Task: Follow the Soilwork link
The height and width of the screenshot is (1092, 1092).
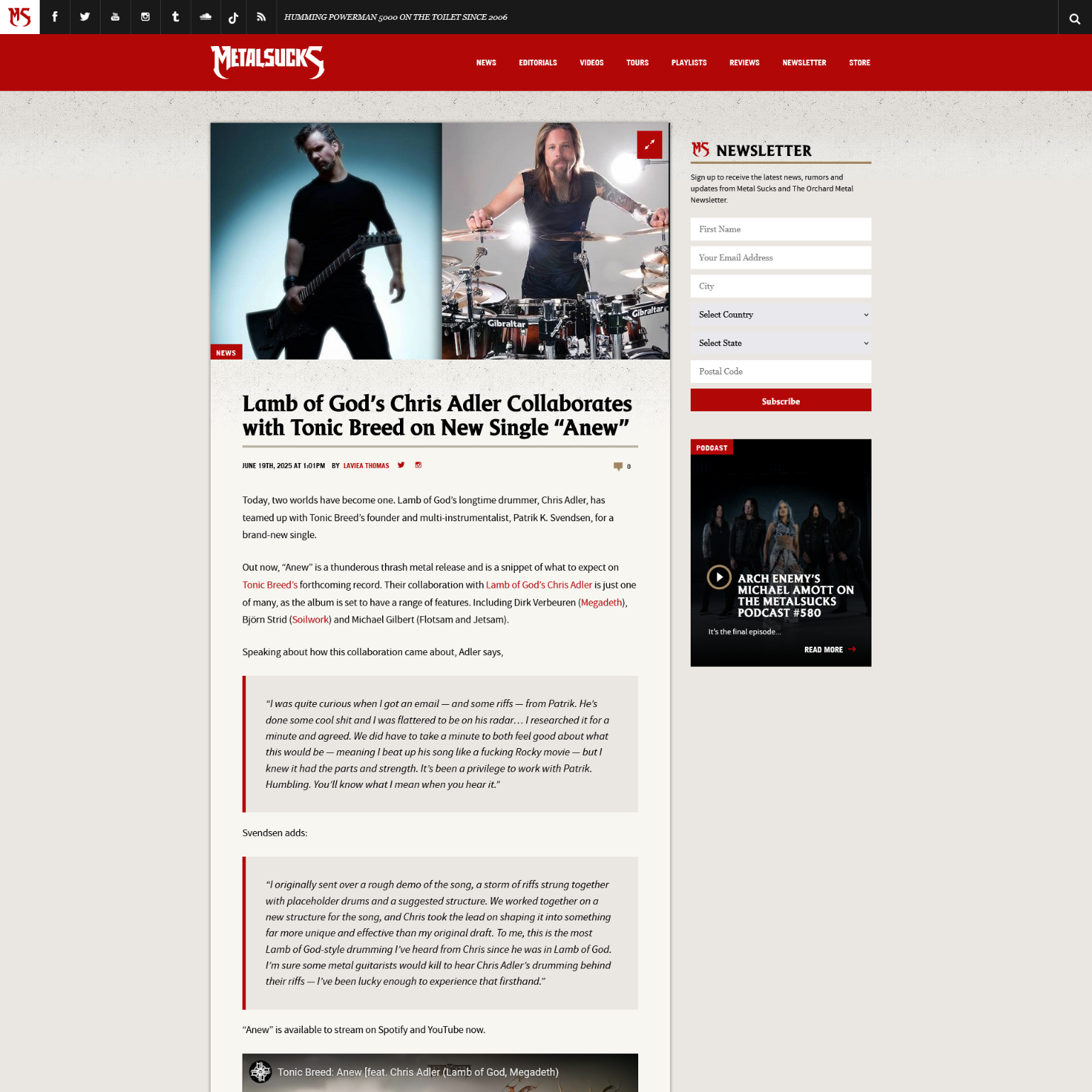Action: [x=311, y=620]
